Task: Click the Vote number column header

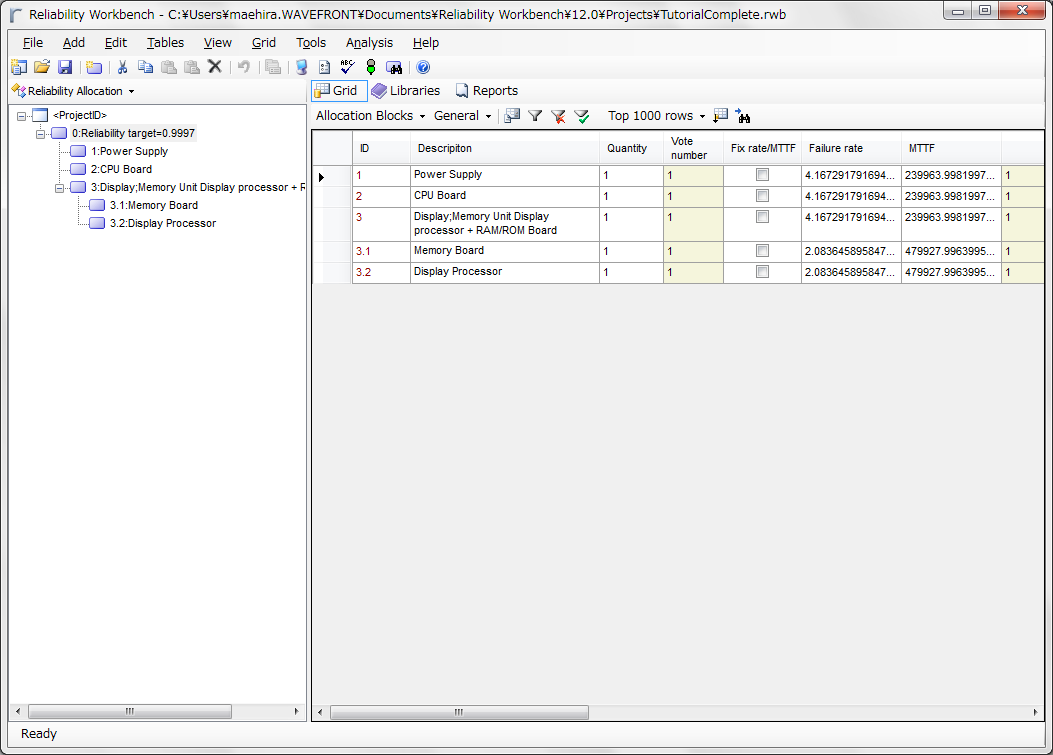Action: point(693,148)
